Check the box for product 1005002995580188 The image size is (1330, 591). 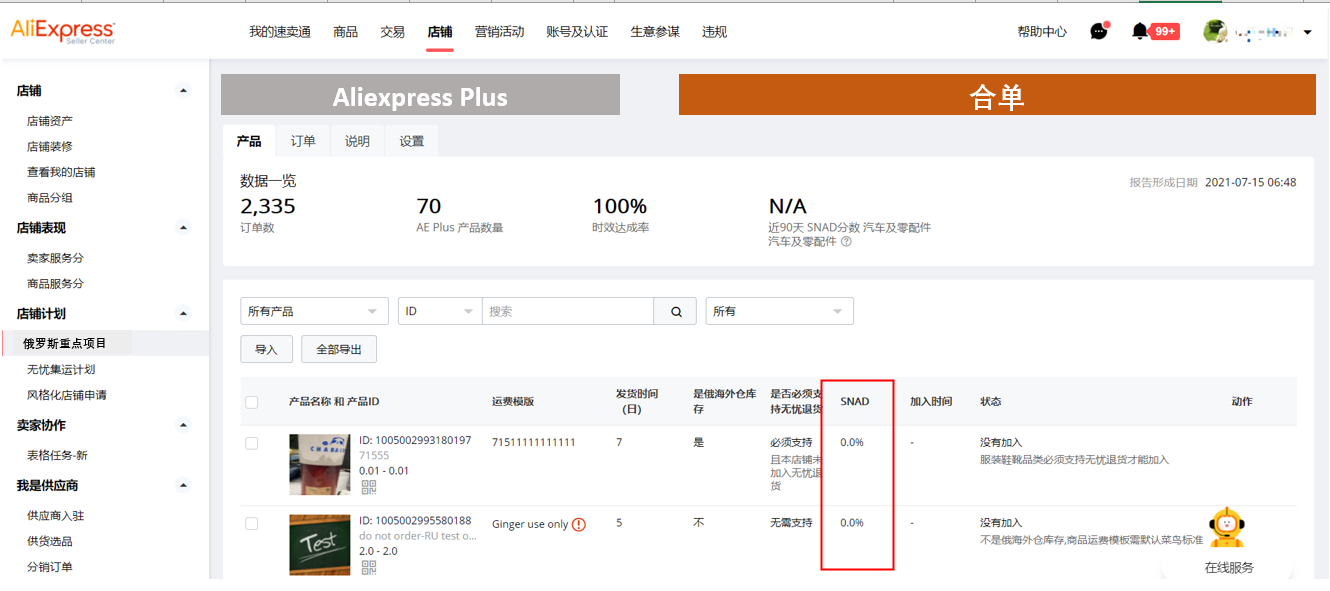pyautogui.click(x=252, y=523)
